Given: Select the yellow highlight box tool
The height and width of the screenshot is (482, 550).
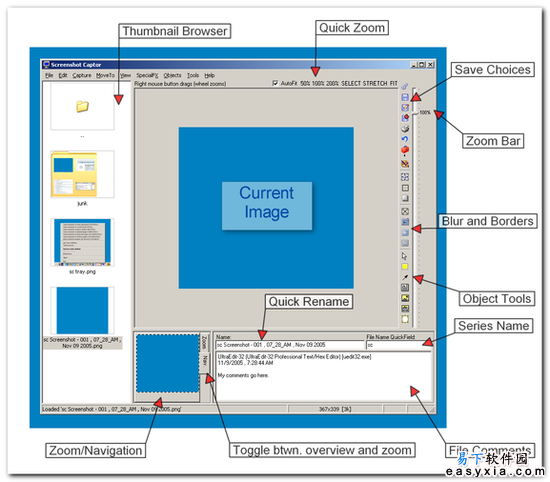Looking at the screenshot, I should tap(405, 267).
